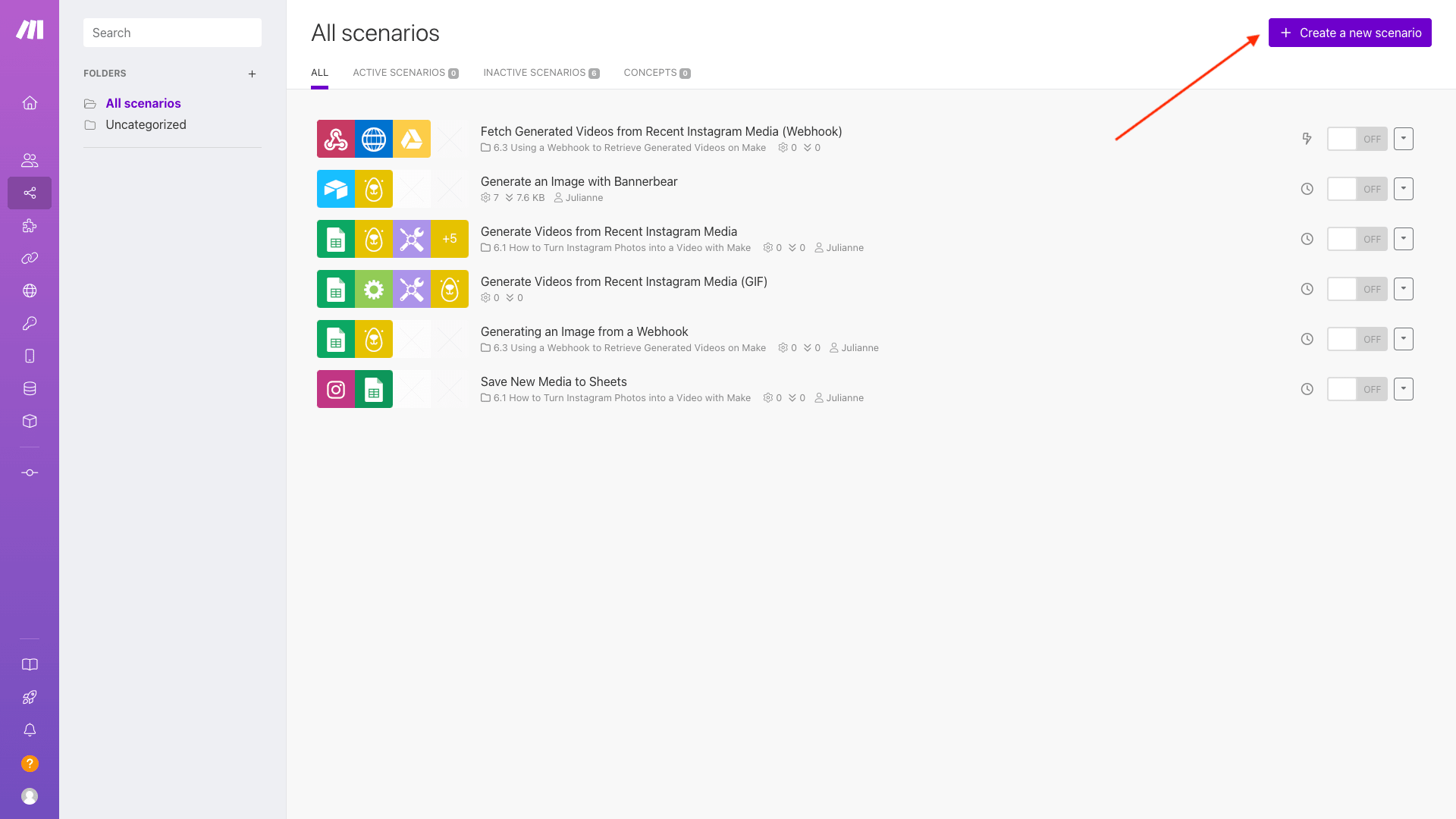Open What's new rocket icon
Screen dimensions: 1456x819
click(x=30, y=697)
